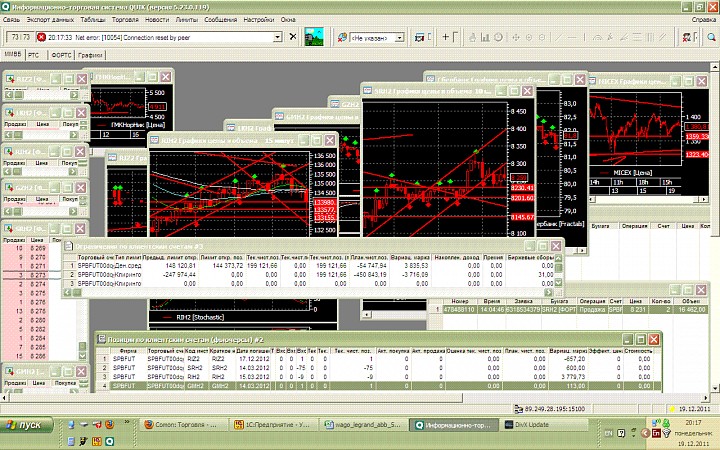Click the greyed move arrows icon in the toolbar
The height and width of the screenshot is (450, 720).
(516, 38)
